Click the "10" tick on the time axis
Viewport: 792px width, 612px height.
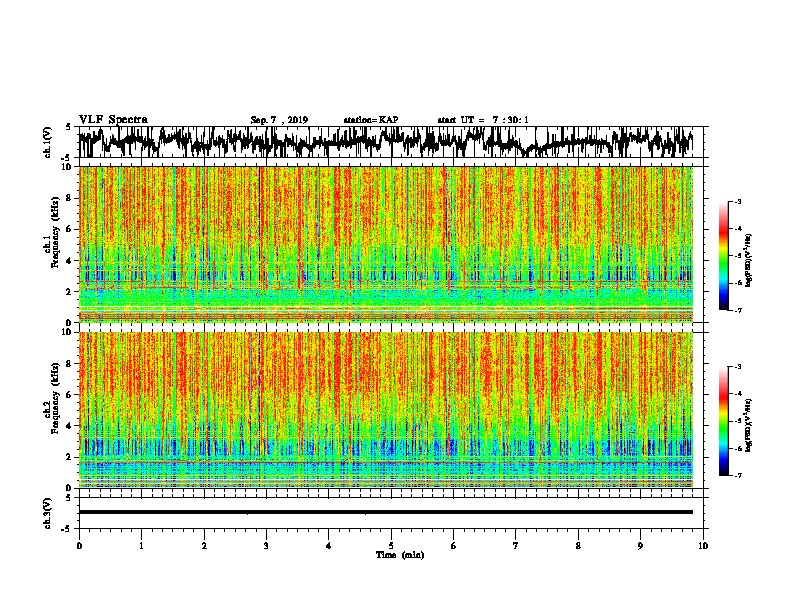(703, 546)
